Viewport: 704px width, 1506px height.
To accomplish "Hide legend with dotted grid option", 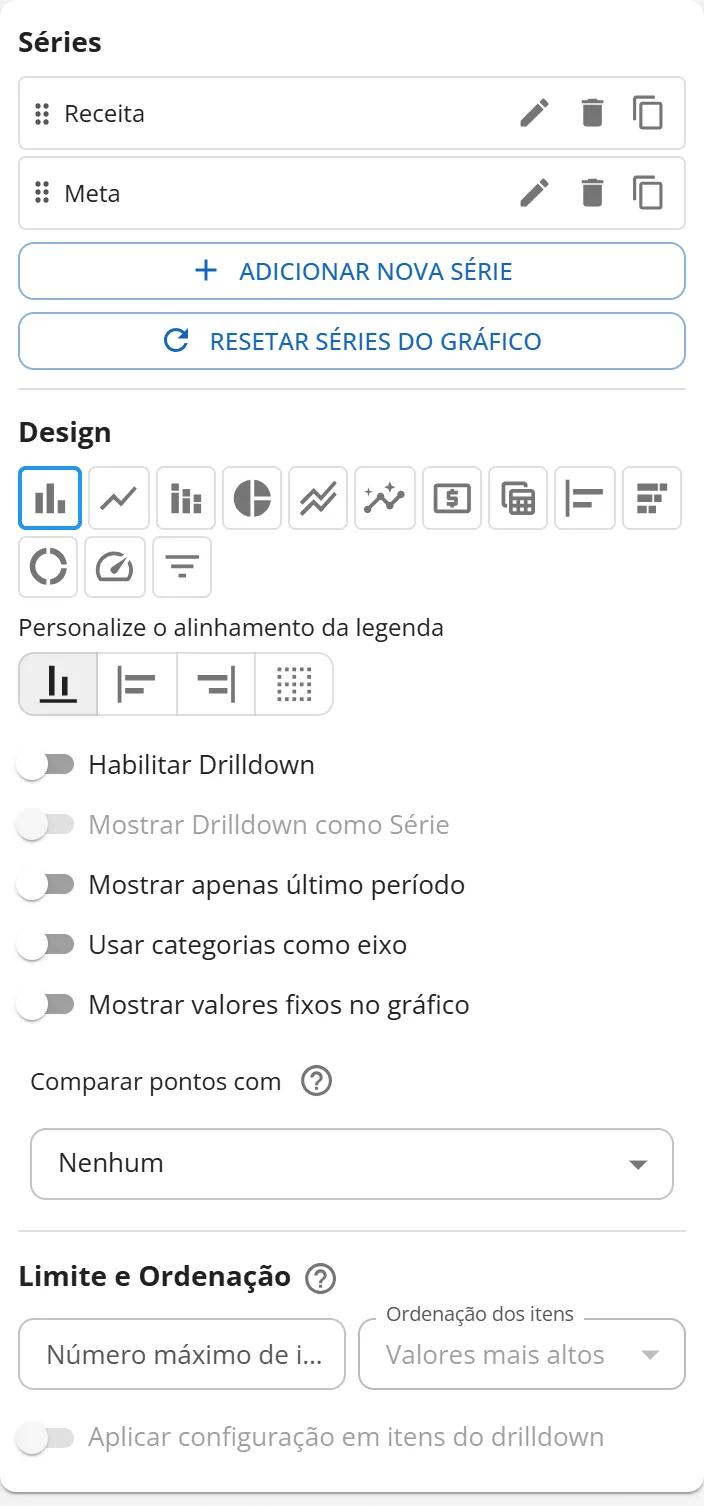I will (294, 684).
